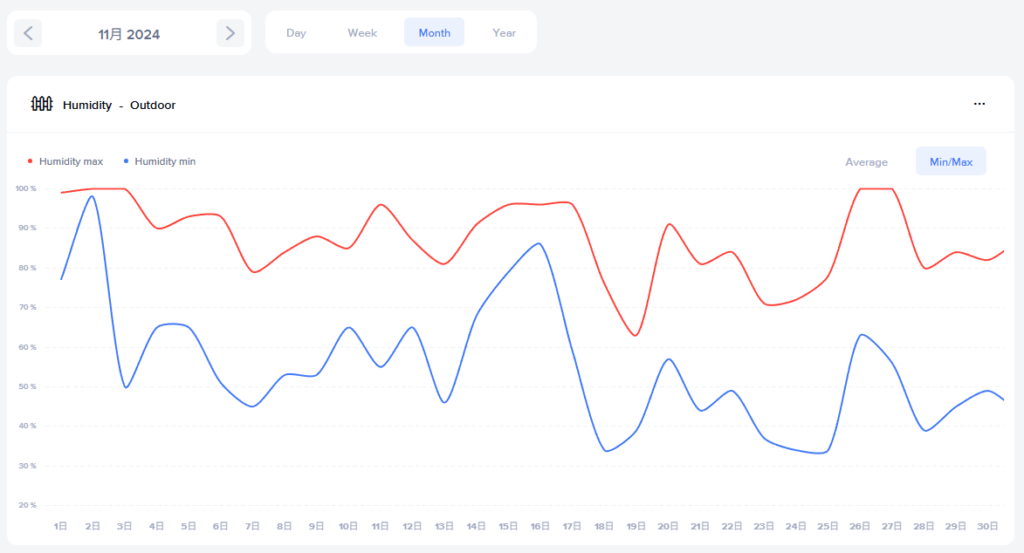This screenshot has width=1024, height=553.
Task: Select the Month view tab
Action: click(434, 33)
